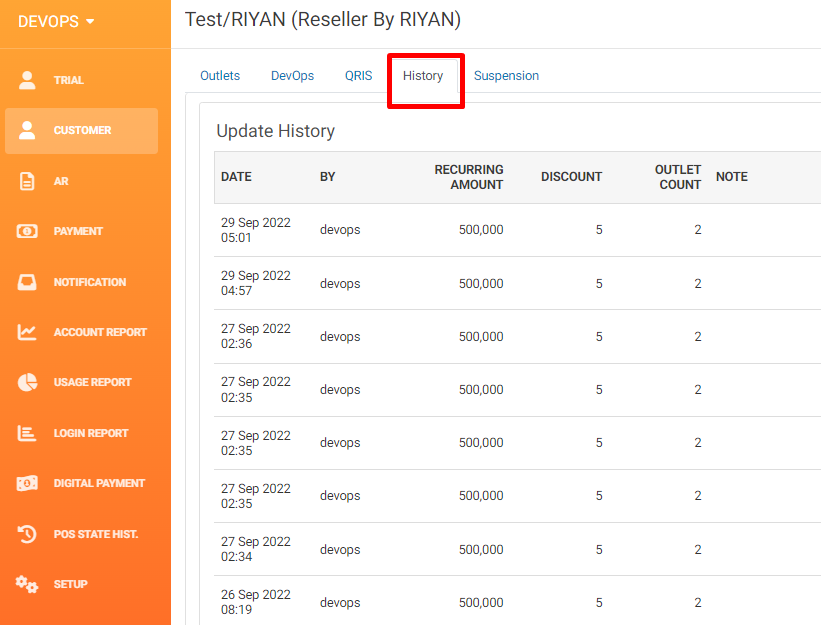Select the 27 Sep 2022 02:34 date cell
Viewport: 821px width, 625px height.
pos(256,549)
